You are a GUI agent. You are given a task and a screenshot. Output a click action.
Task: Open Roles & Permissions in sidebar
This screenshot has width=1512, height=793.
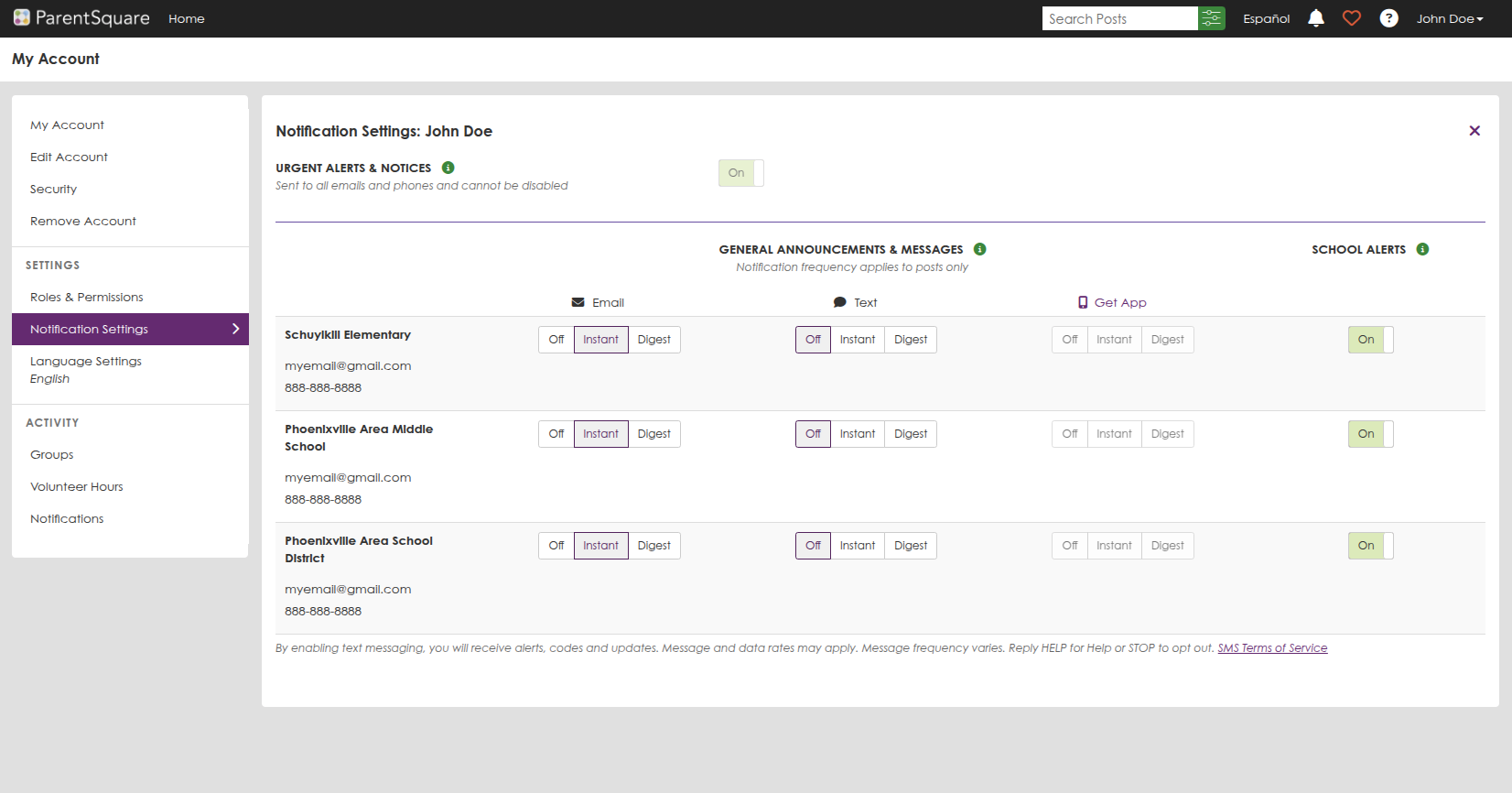click(87, 297)
